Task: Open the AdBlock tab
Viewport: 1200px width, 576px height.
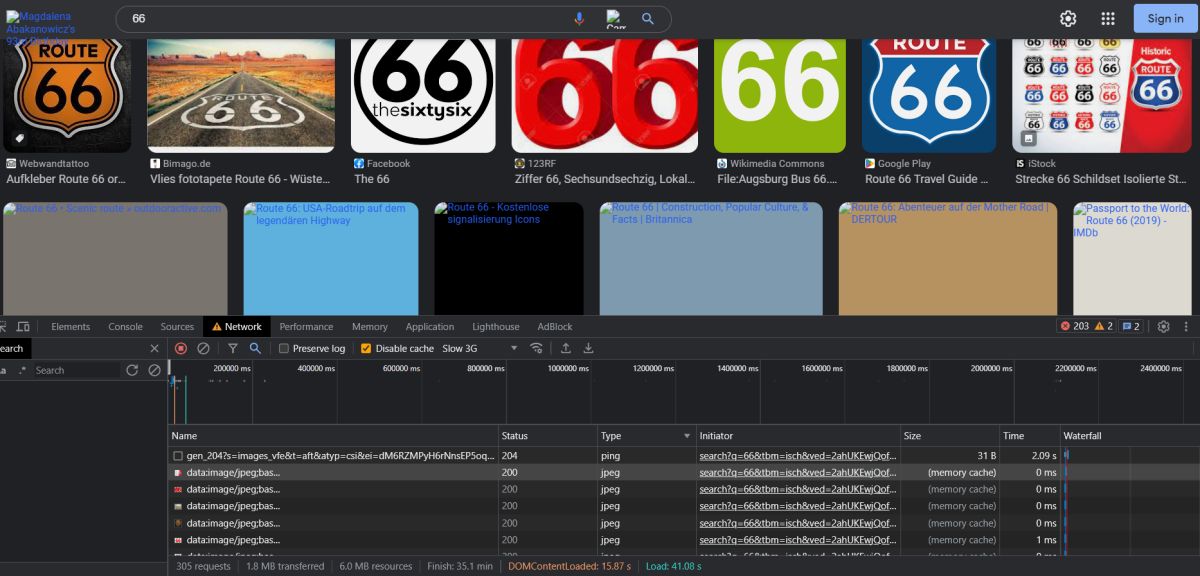Action: (555, 326)
